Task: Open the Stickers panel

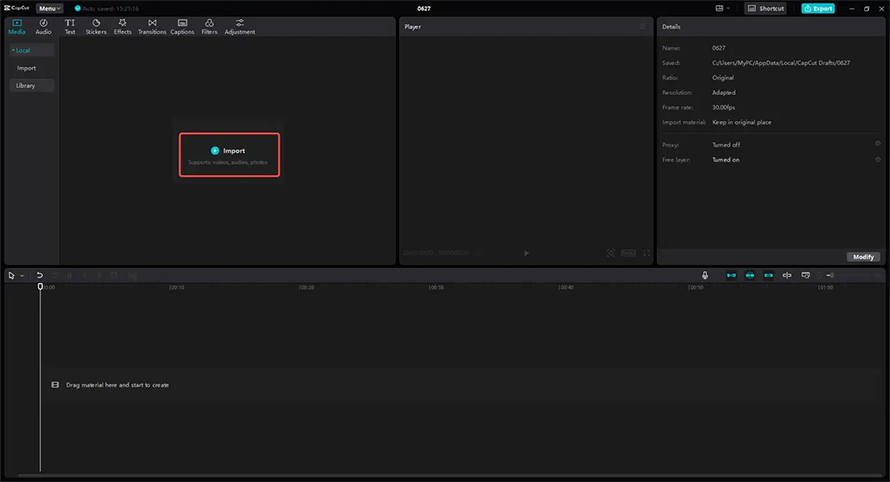Action: tap(96, 27)
